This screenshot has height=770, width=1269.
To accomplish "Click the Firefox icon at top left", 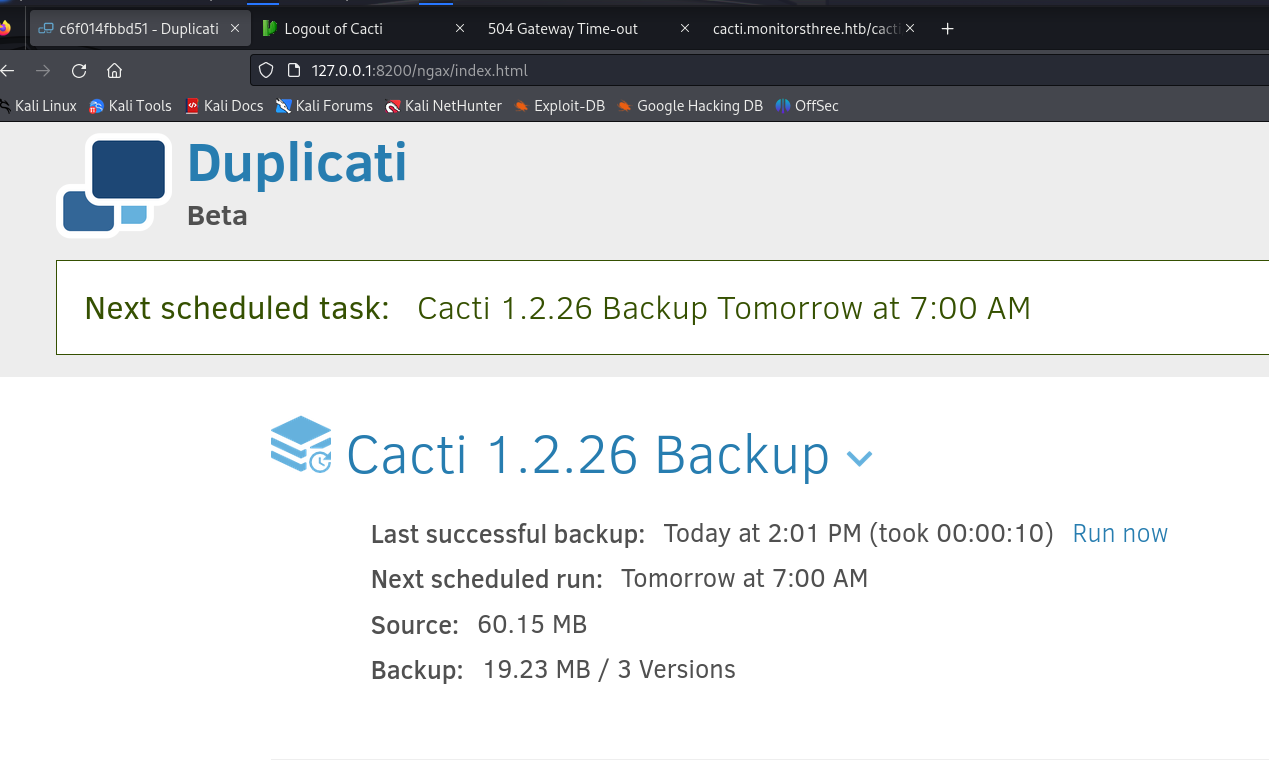I will [5, 29].
